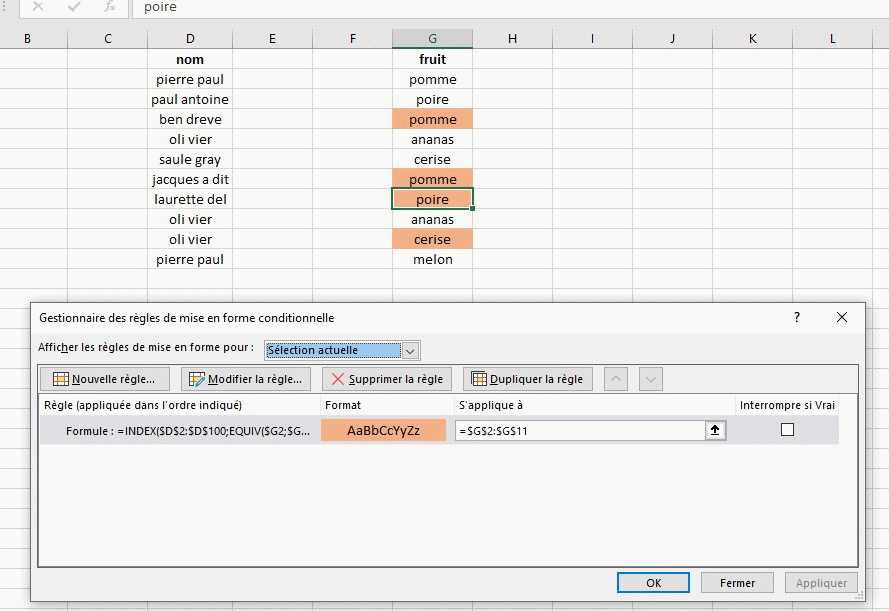Open the insert function fx icon

(109, 6)
